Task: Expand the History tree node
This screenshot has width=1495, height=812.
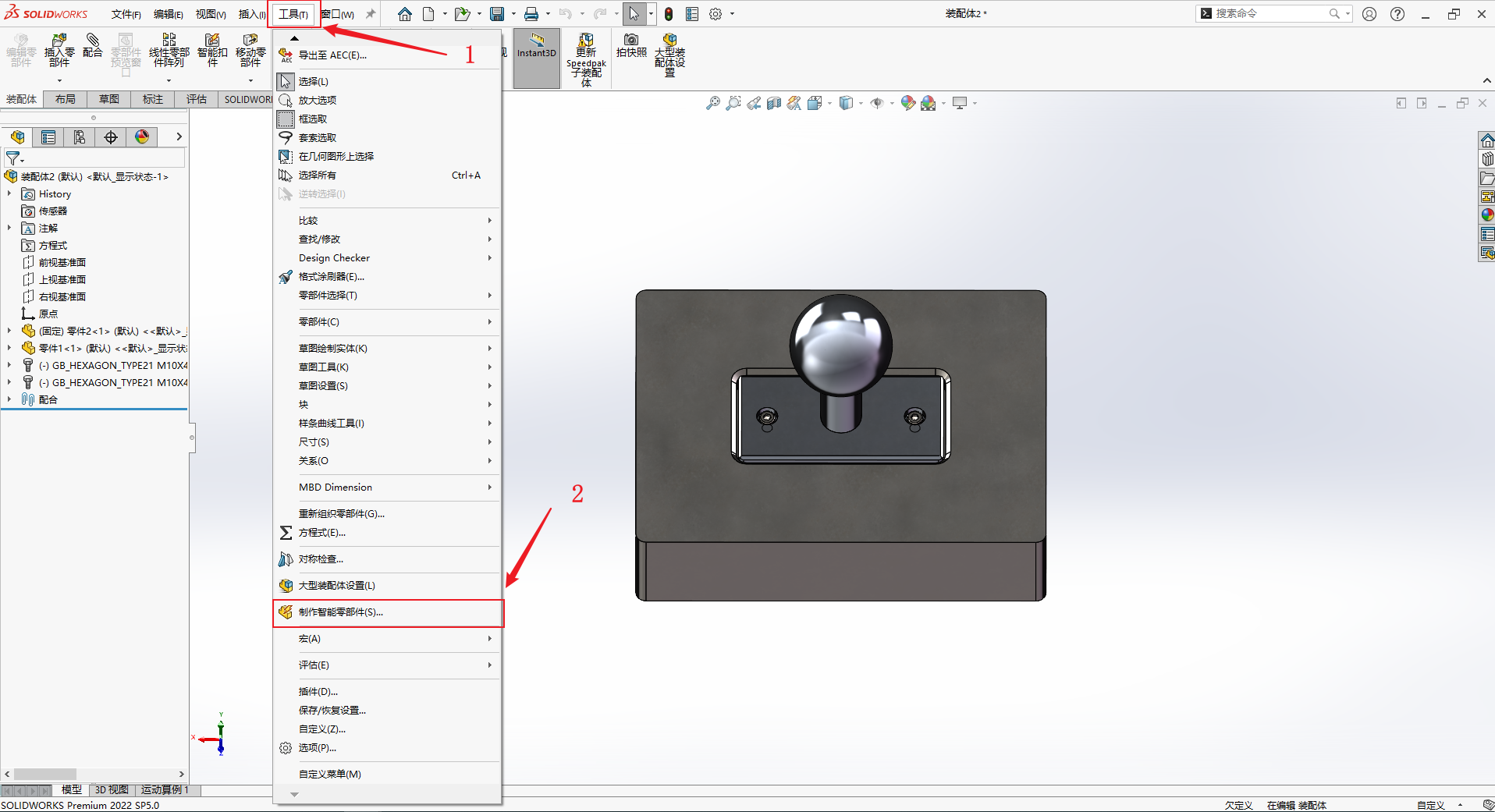Action: point(9,193)
